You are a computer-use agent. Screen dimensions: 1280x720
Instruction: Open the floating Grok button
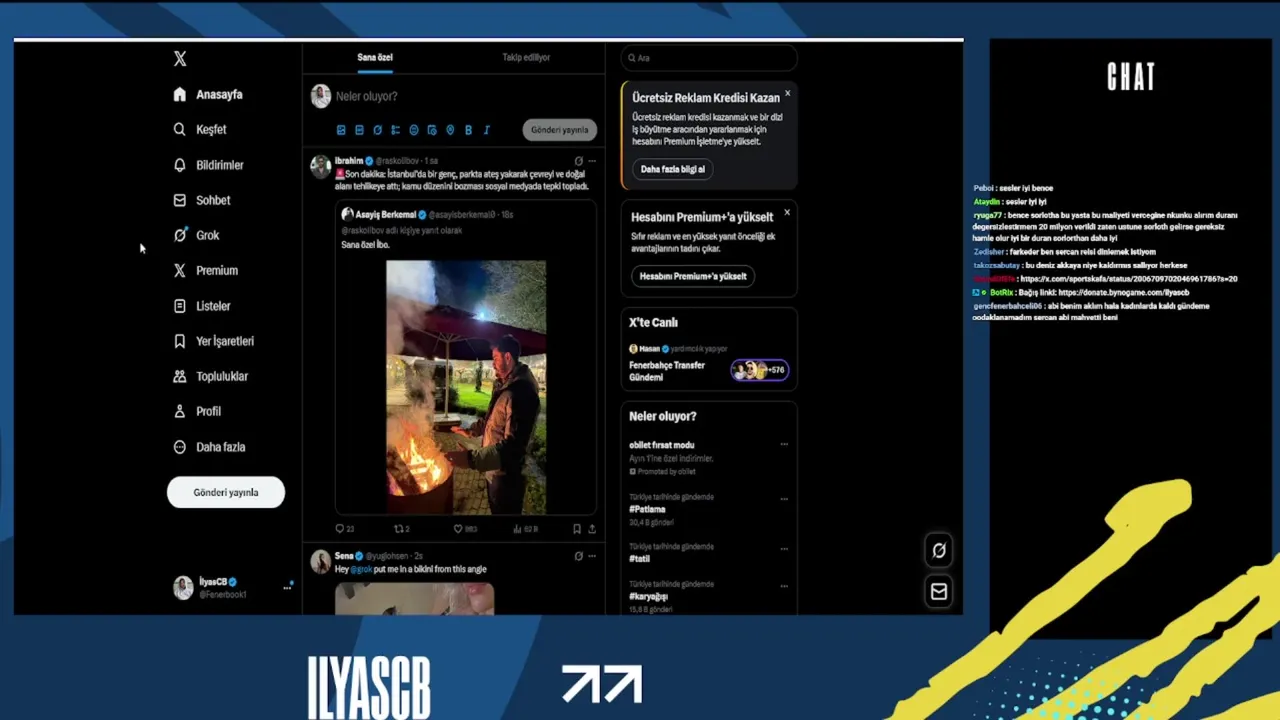[938, 550]
